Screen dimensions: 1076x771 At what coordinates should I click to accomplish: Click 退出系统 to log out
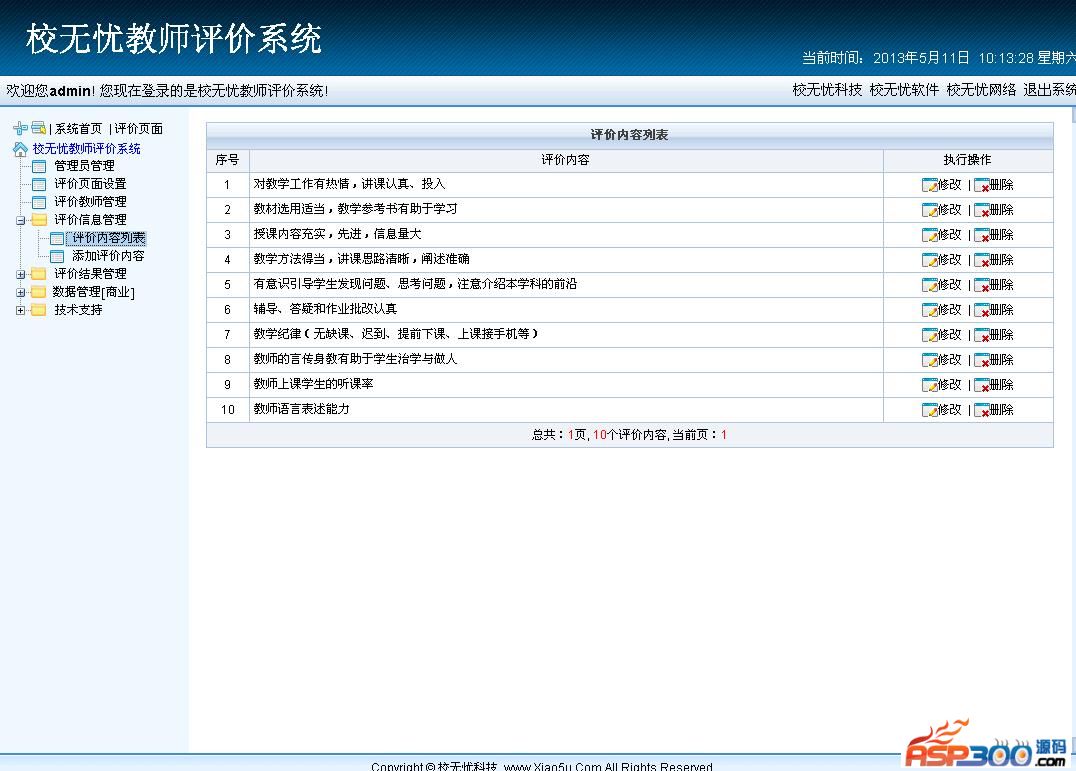tap(1049, 90)
